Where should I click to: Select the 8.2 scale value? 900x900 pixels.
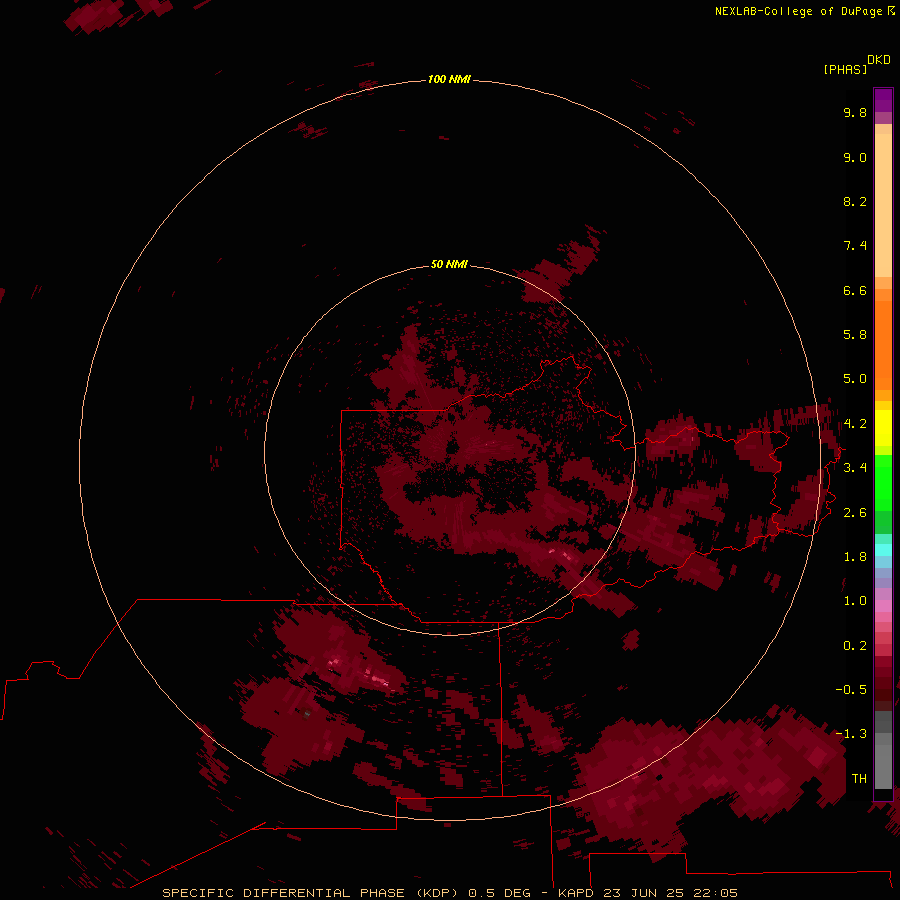click(x=855, y=201)
